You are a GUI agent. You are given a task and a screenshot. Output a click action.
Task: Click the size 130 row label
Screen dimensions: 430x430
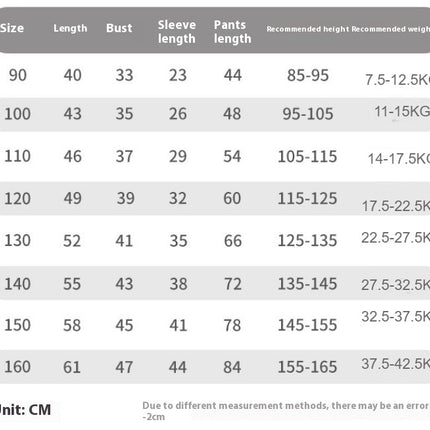coord(17,240)
